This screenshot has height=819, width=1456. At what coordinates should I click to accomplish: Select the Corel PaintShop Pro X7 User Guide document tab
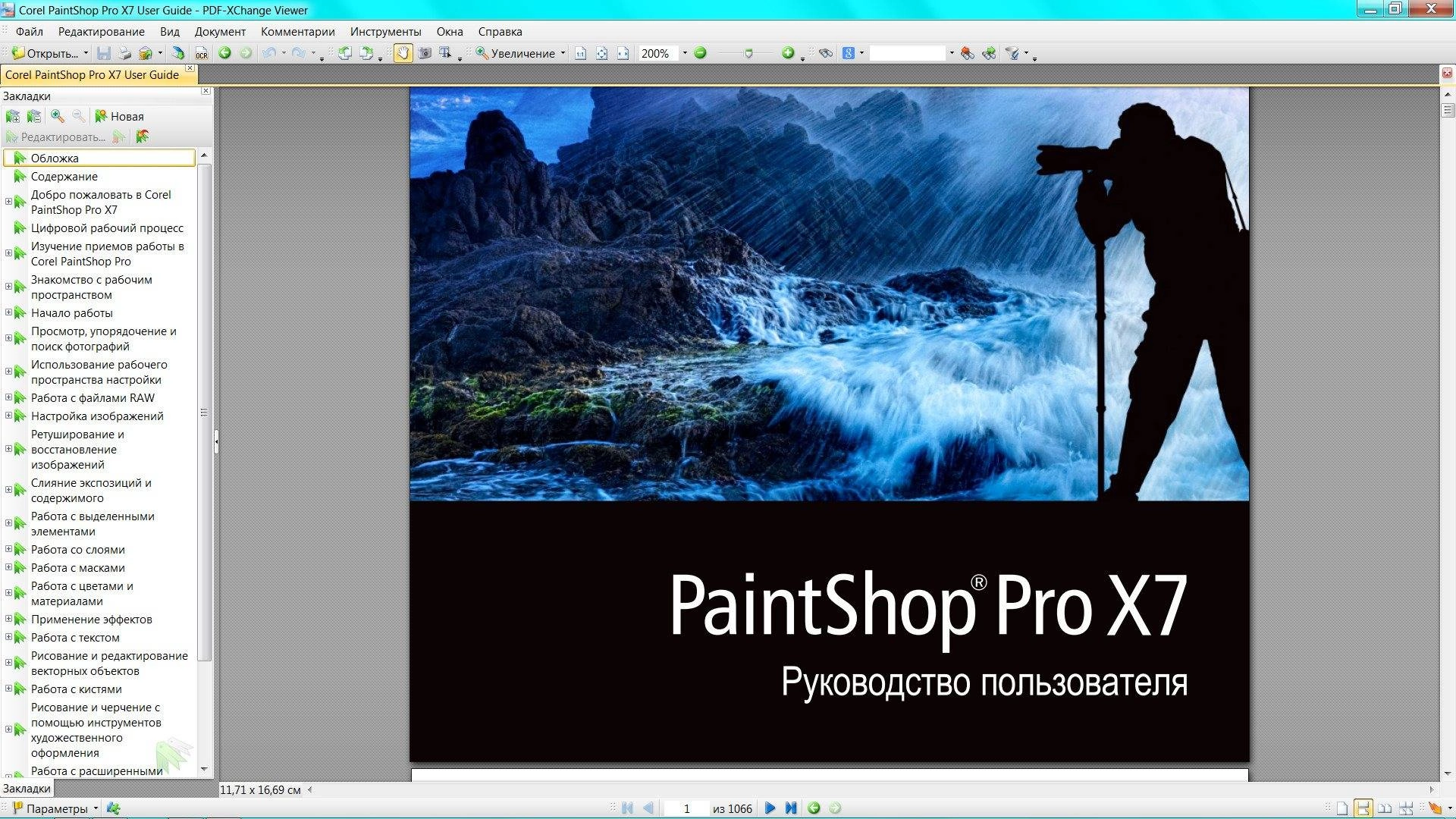tap(92, 75)
